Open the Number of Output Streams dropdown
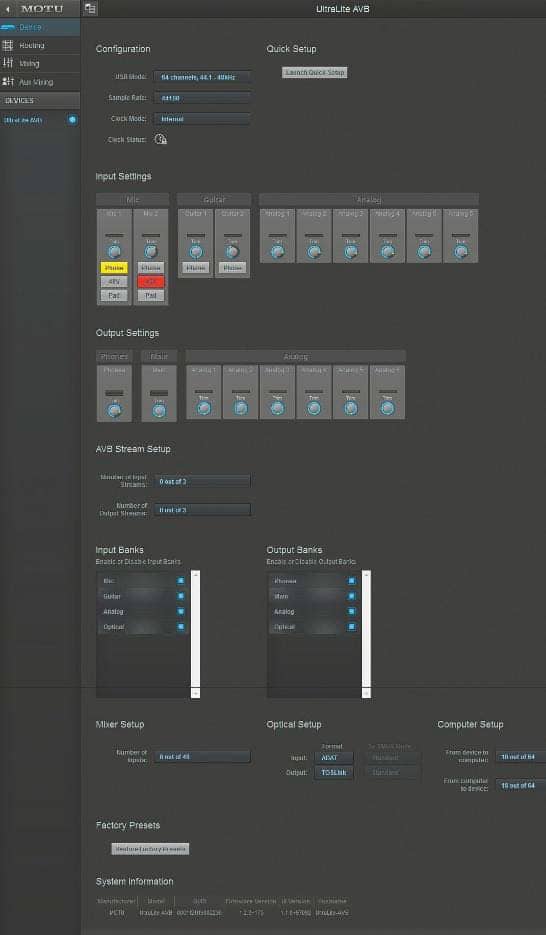 [202, 510]
